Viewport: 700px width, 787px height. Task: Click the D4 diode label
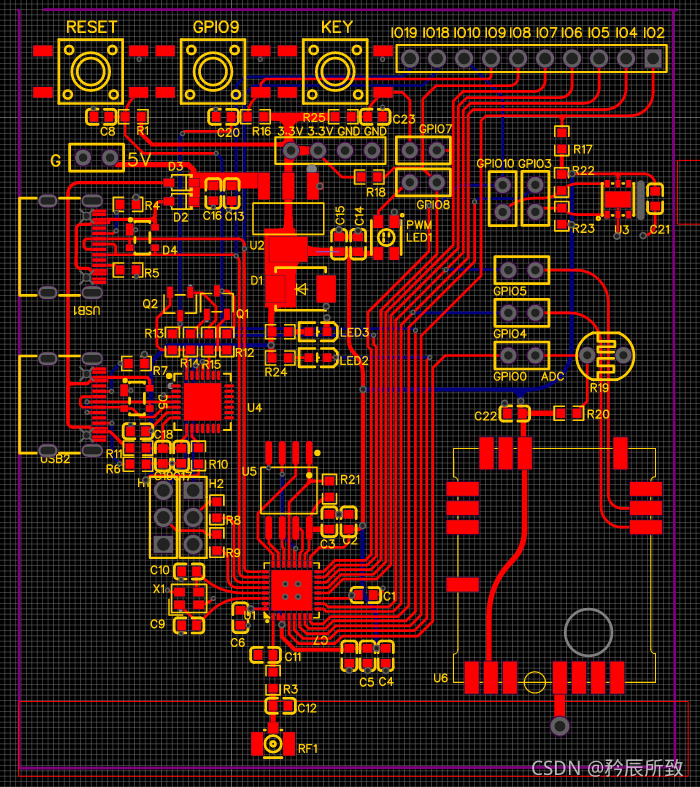point(170,250)
